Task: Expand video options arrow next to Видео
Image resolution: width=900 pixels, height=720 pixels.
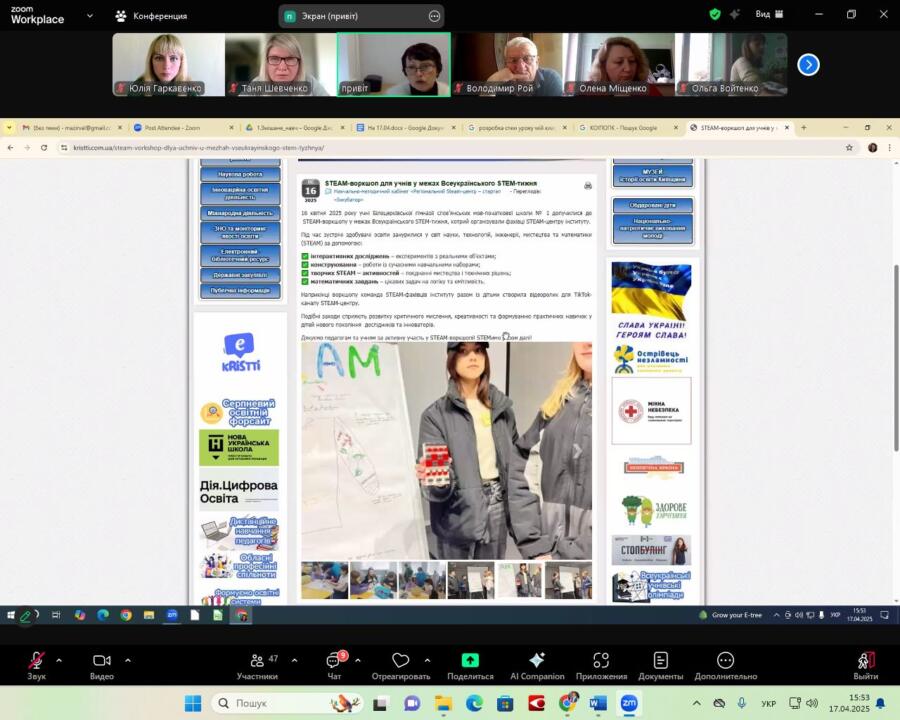Action: [x=127, y=661]
